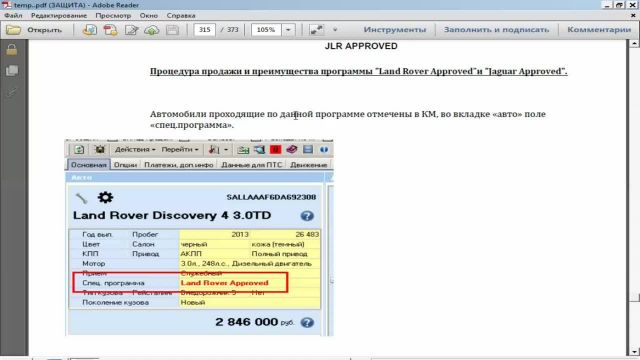Click the bug icon beside Действия
This screenshot has width=640, height=360.
click(x=100, y=150)
